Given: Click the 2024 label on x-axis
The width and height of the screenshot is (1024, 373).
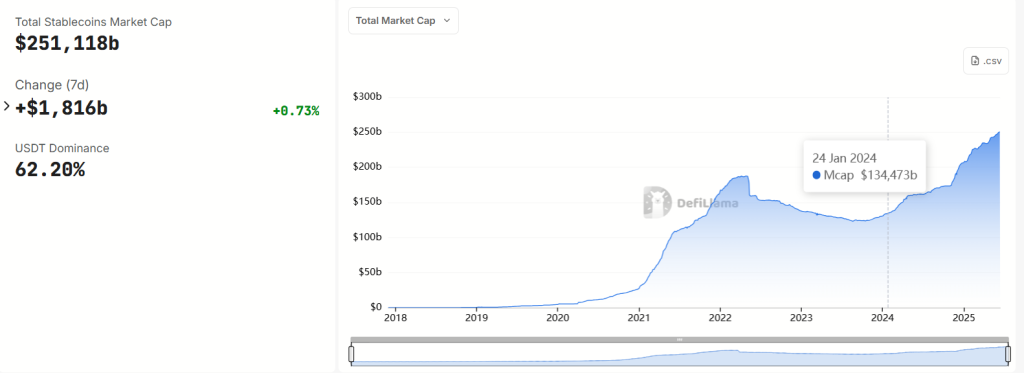Looking at the screenshot, I should click(x=883, y=318).
